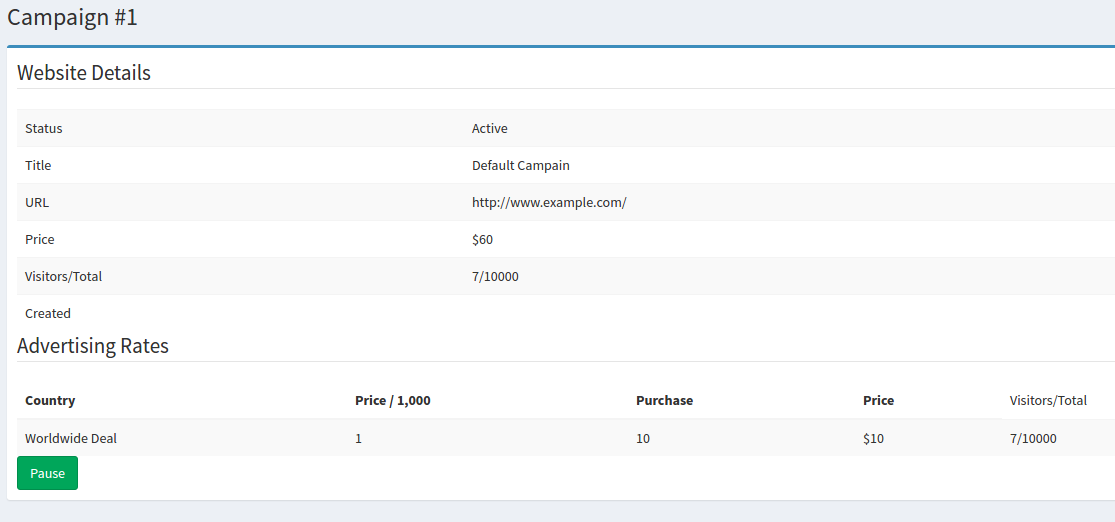
Task: Click the Country column header
Action: [50, 400]
